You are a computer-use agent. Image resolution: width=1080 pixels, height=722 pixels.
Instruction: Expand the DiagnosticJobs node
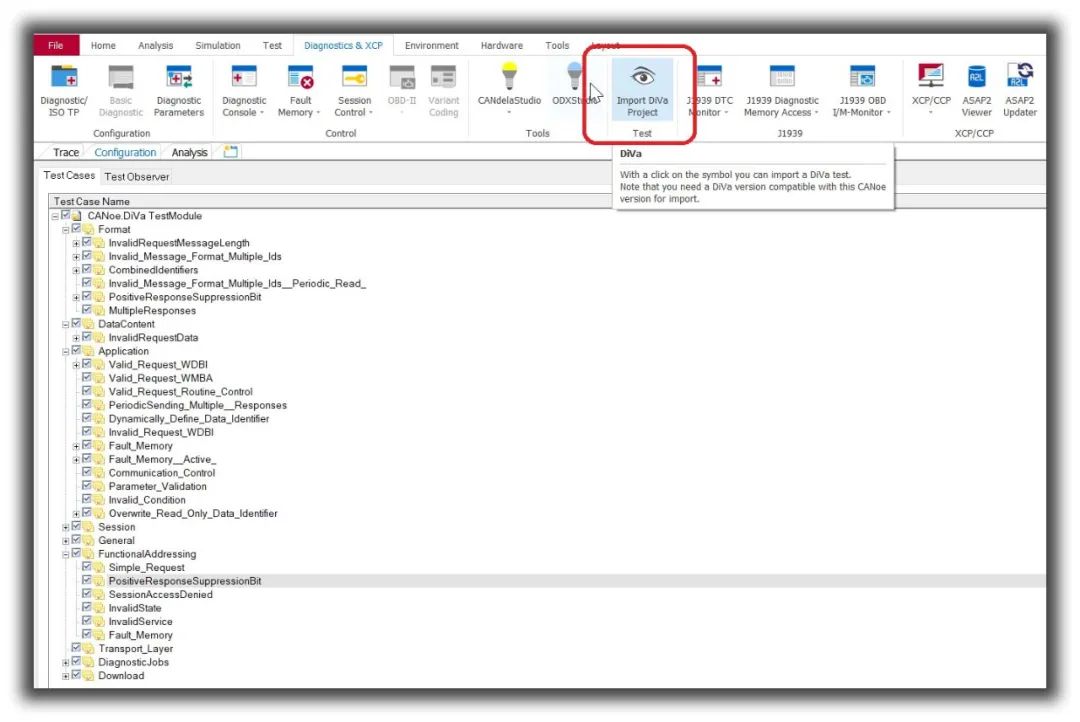pos(65,662)
